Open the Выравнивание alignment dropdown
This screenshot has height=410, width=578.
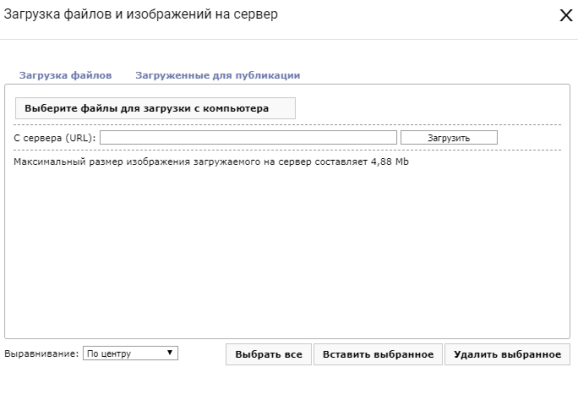[x=130, y=353]
